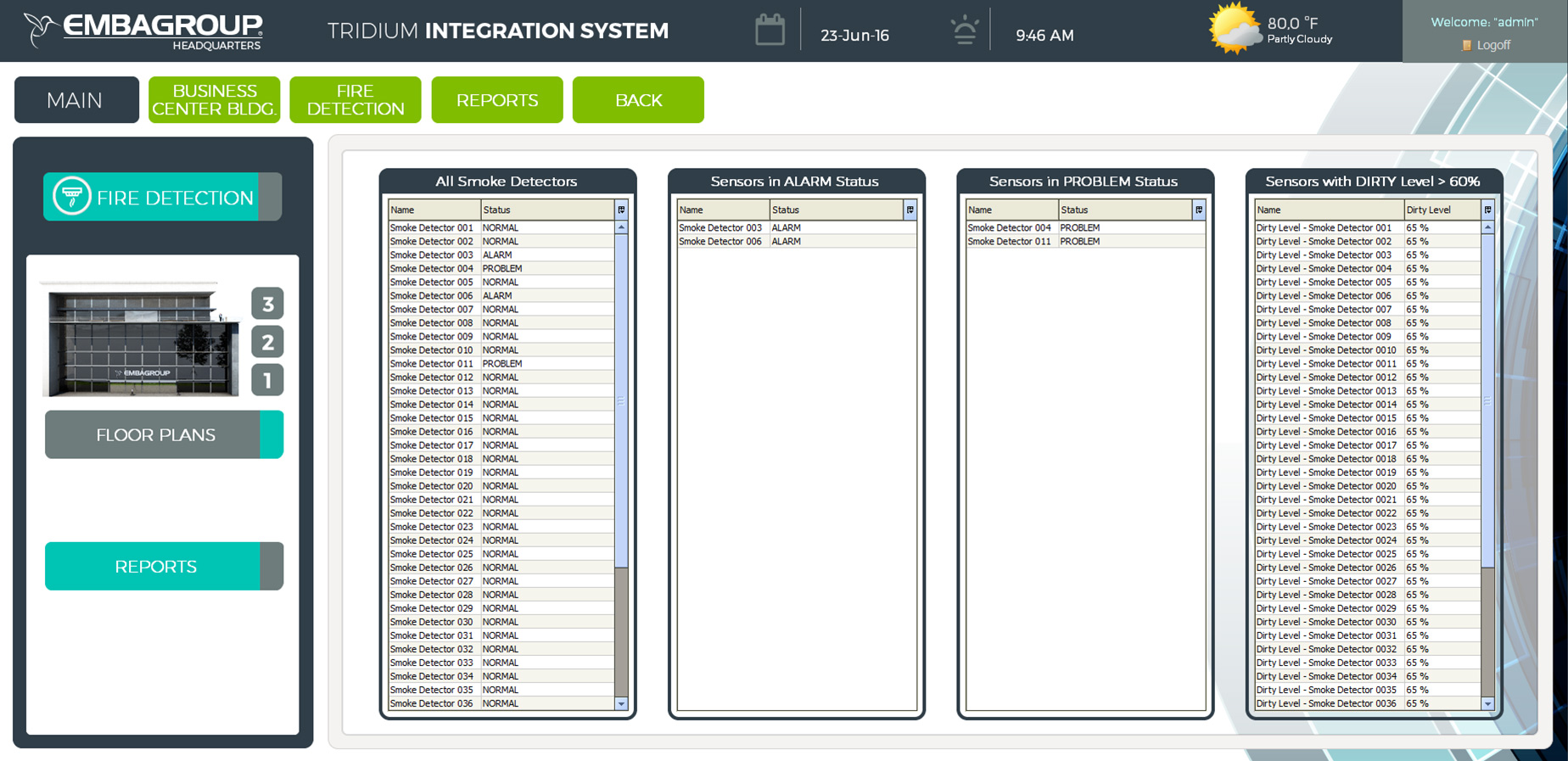The width and height of the screenshot is (1568, 761).
Task: Select Smoke Detector 003 in ALARM Status table
Action: [x=796, y=227]
